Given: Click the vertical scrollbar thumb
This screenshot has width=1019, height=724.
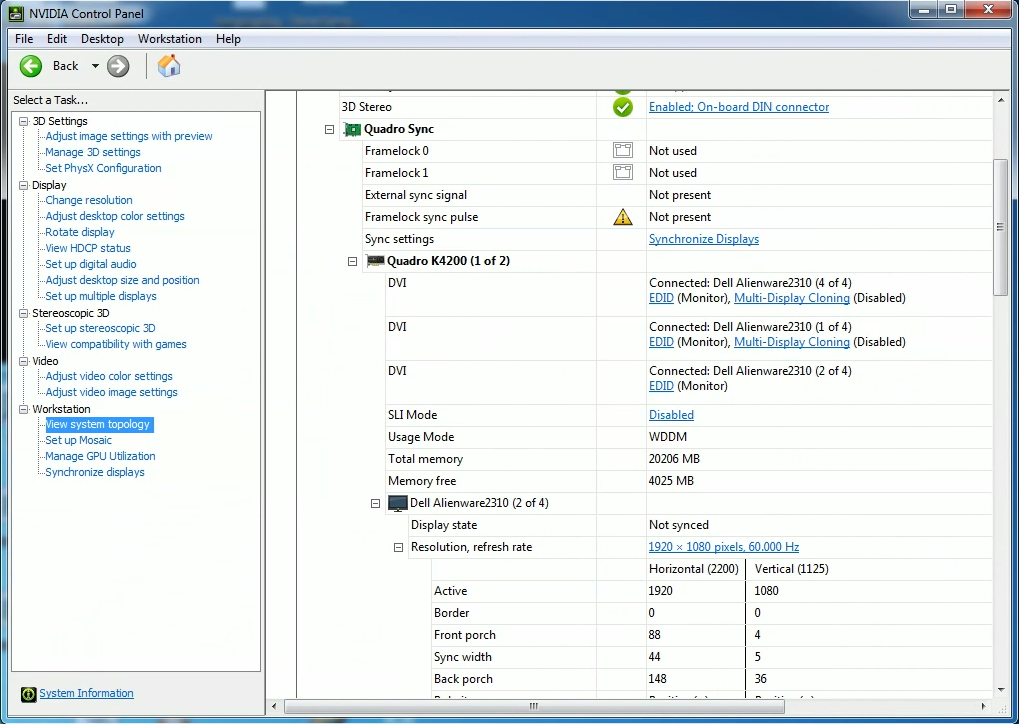Looking at the screenshot, I should [1000, 227].
